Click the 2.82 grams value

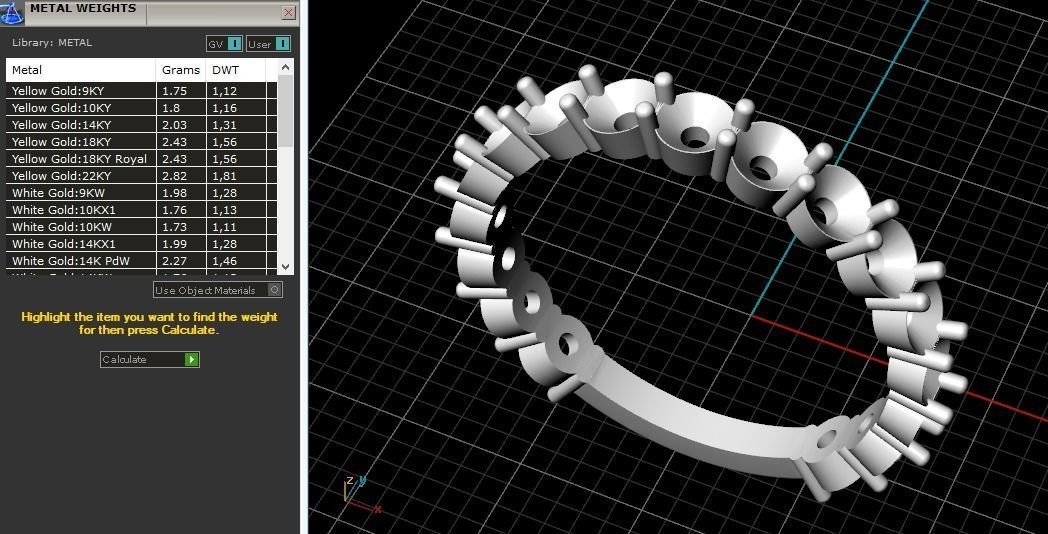click(174, 176)
